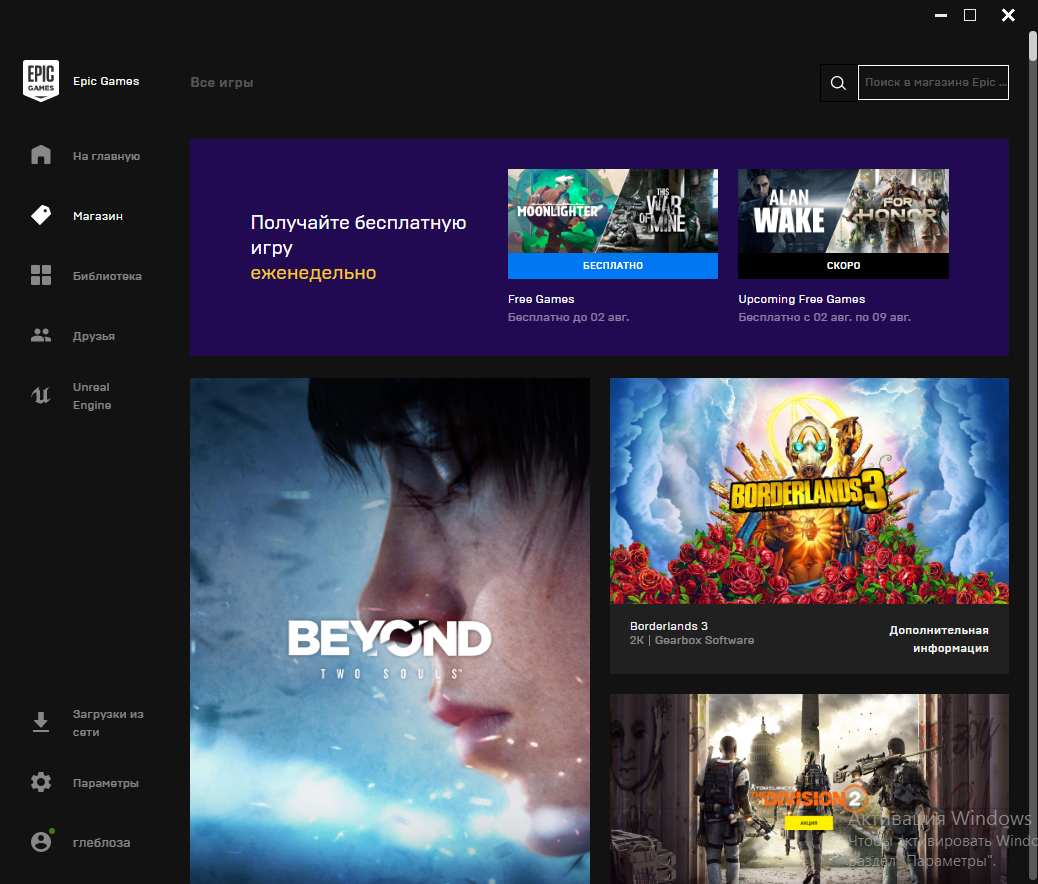This screenshot has width=1038, height=884.
Task: Open the home house icon
Action: click(40, 155)
